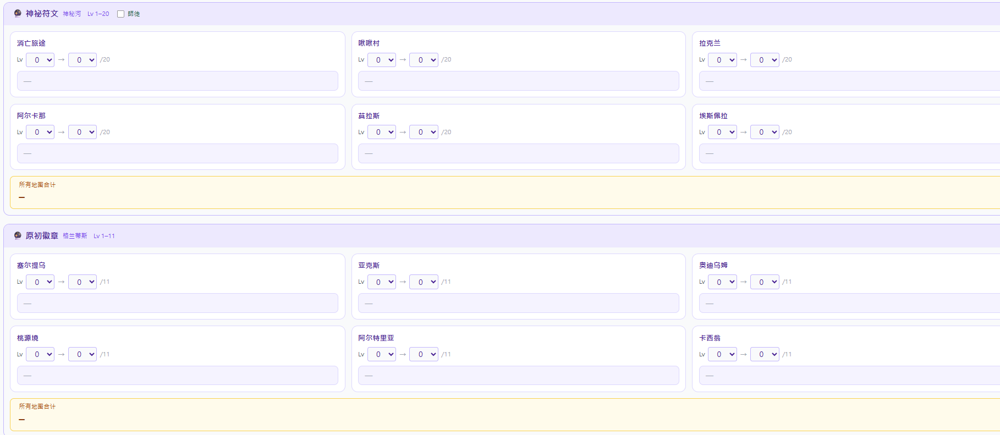The height and width of the screenshot is (435, 1000).
Task: Click the result box under 阿尔特里亚
Action: coord(518,376)
